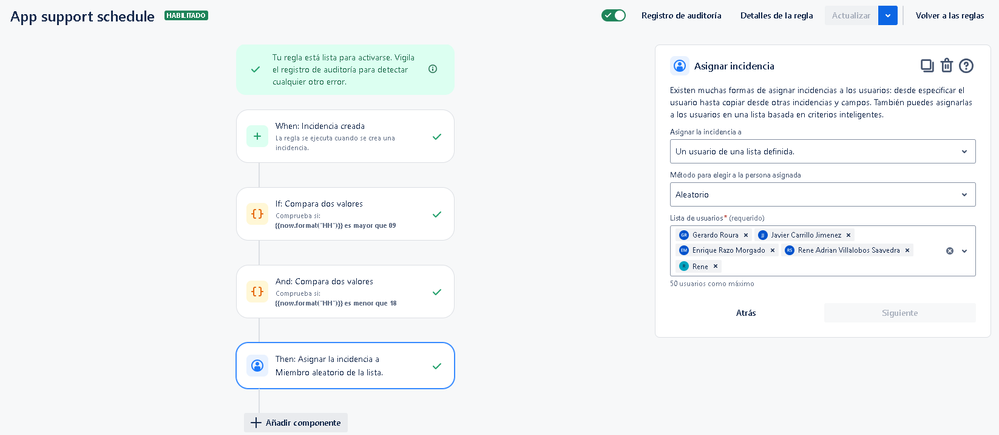This screenshot has height=435, width=999.
Task: Toggle the rule enabled switch
Action: [614, 15]
